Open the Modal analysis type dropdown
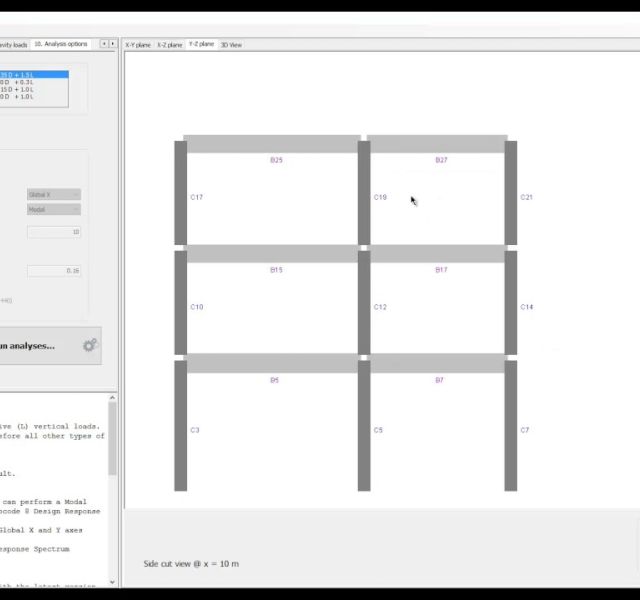Viewport: 640px width, 600px height. (54, 209)
